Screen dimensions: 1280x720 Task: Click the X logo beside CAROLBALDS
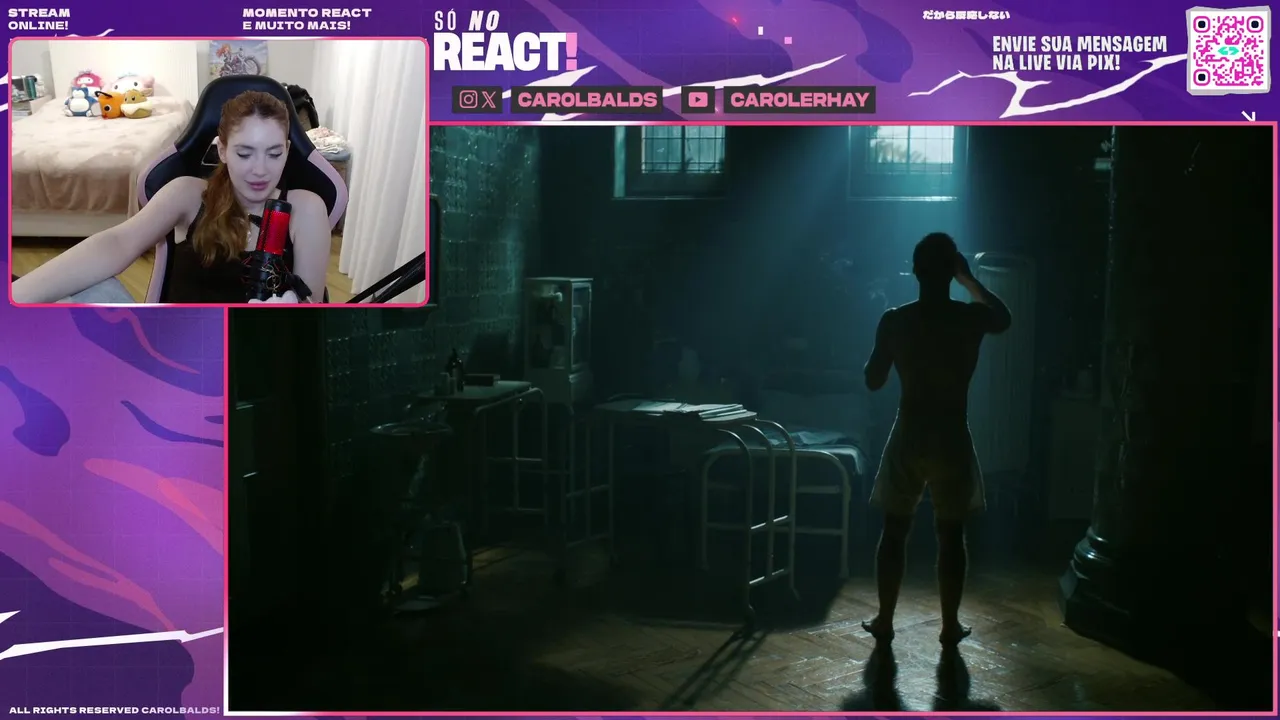tap(489, 100)
